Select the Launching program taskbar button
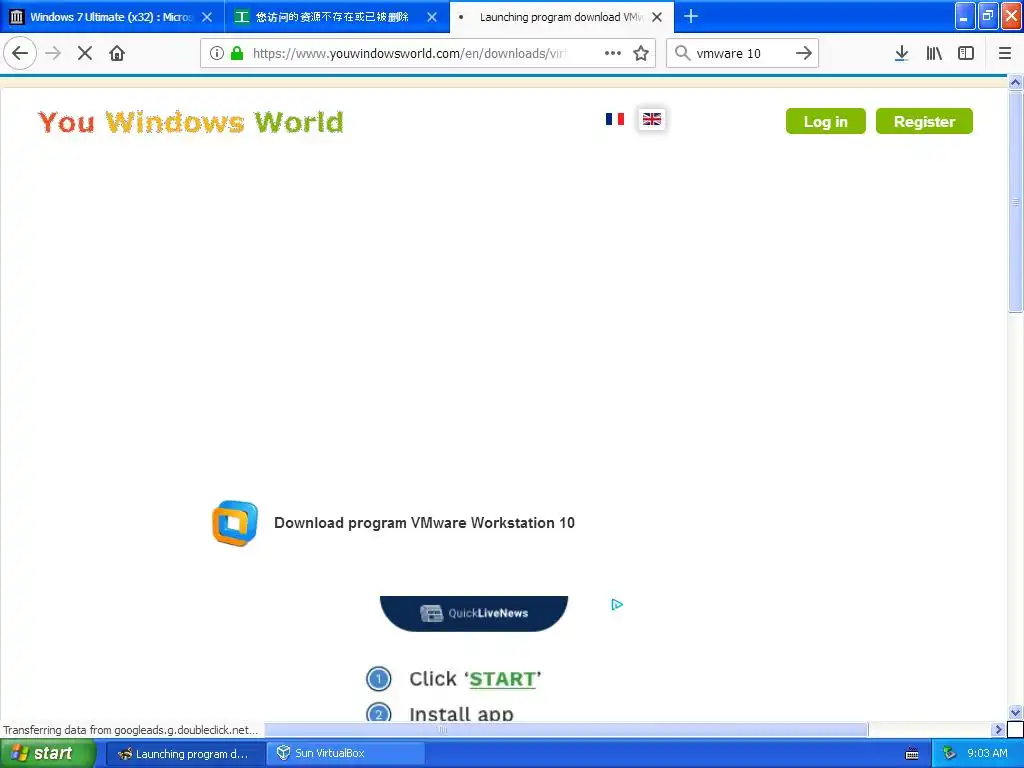The width and height of the screenshot is (1024, 768). click(185, 754)
